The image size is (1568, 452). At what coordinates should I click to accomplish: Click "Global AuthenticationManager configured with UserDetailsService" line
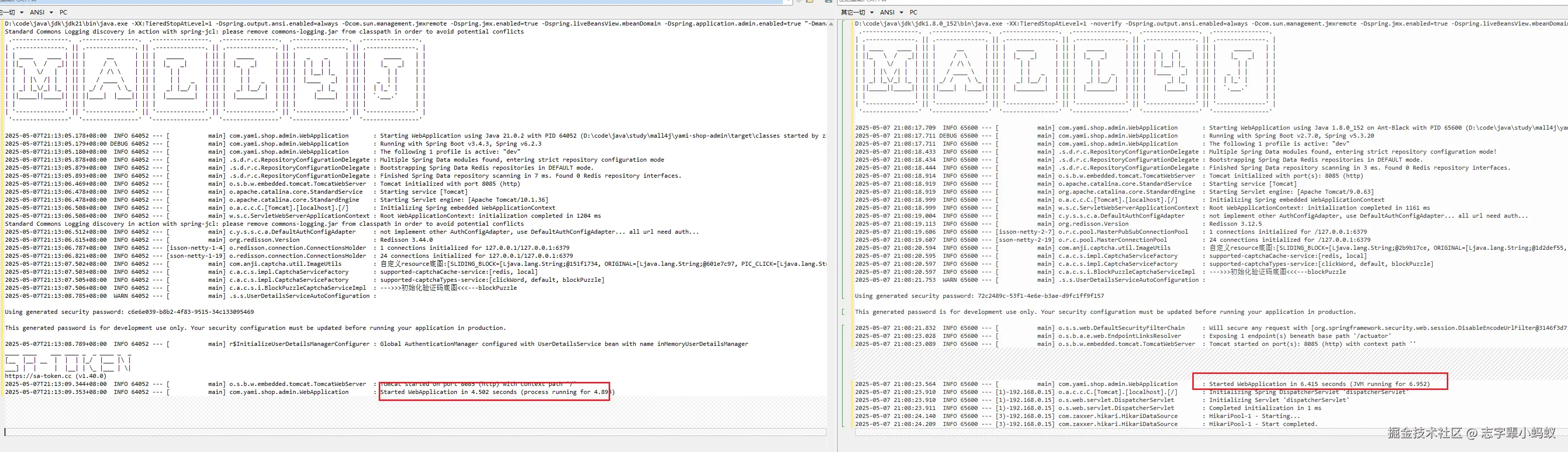click(377, 344)
